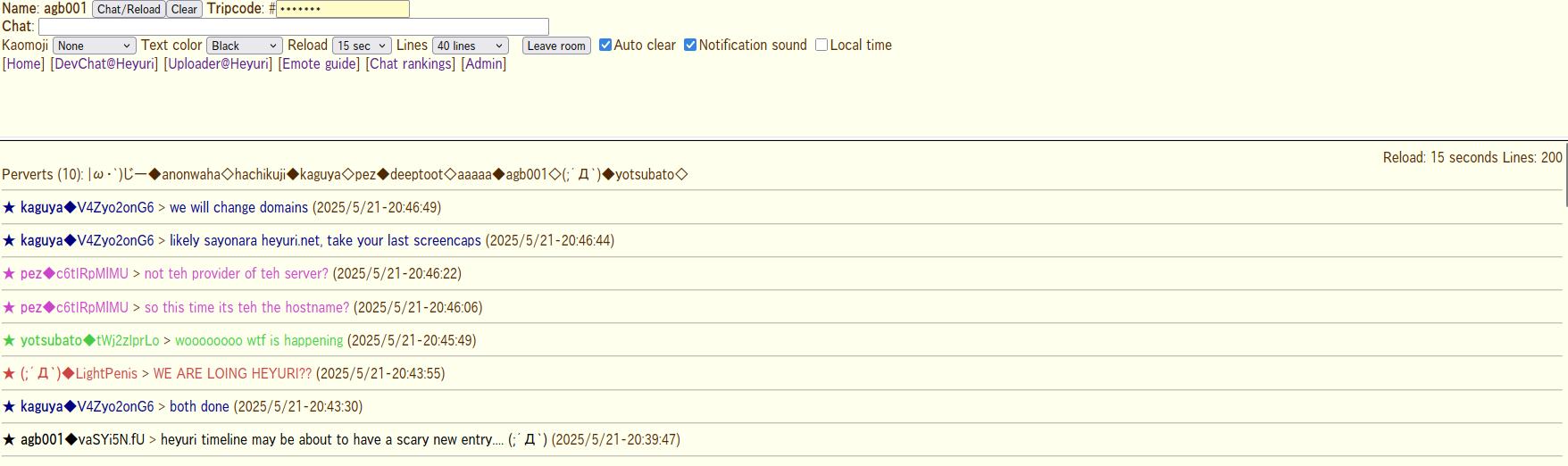This screenshot has height=466, width=1568.
Task: Click the black star next to agb001 message
Action: tap(9, 439)
